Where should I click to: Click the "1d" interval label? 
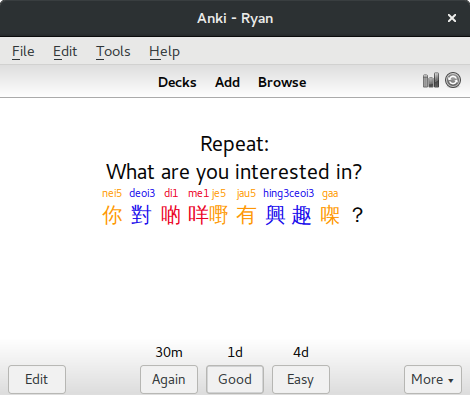(x=235, y=352)
